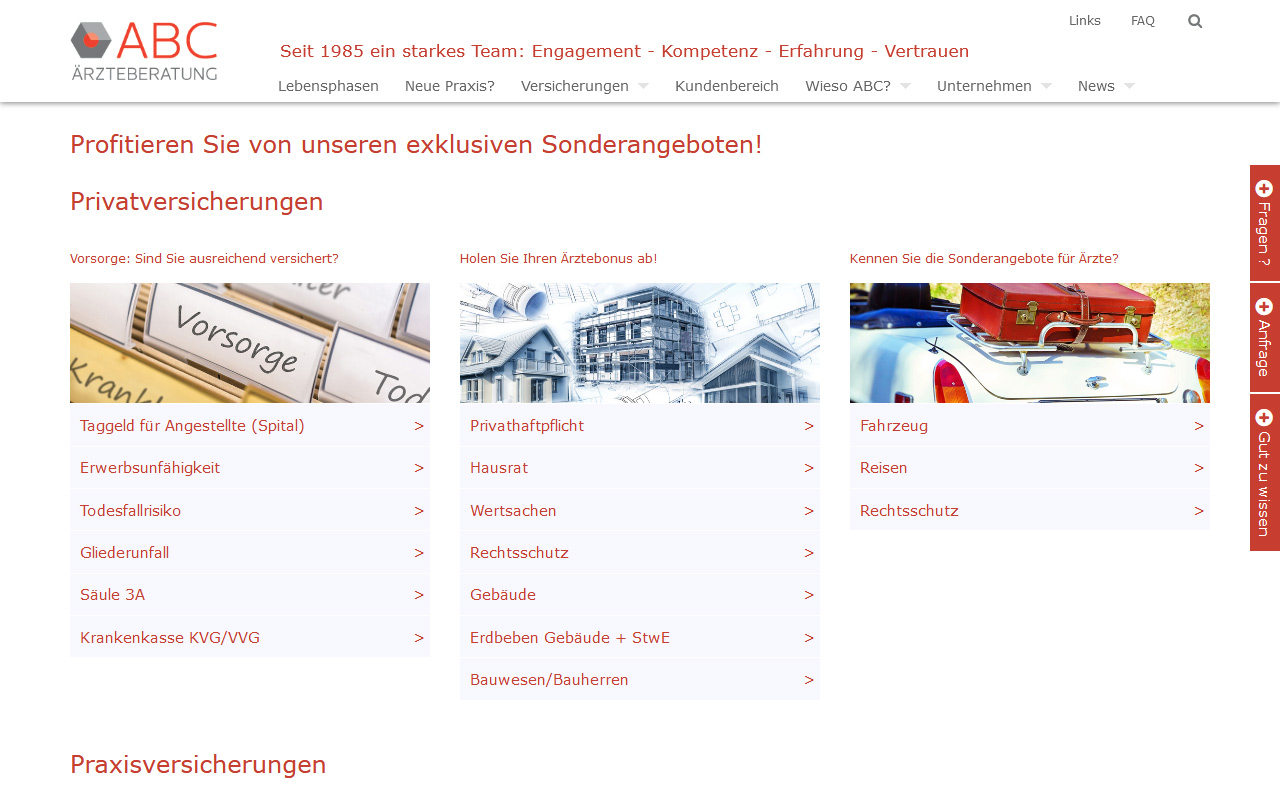
Task: Click arrow beside Bauwesen/Bauherren
Action: point(809,680)
